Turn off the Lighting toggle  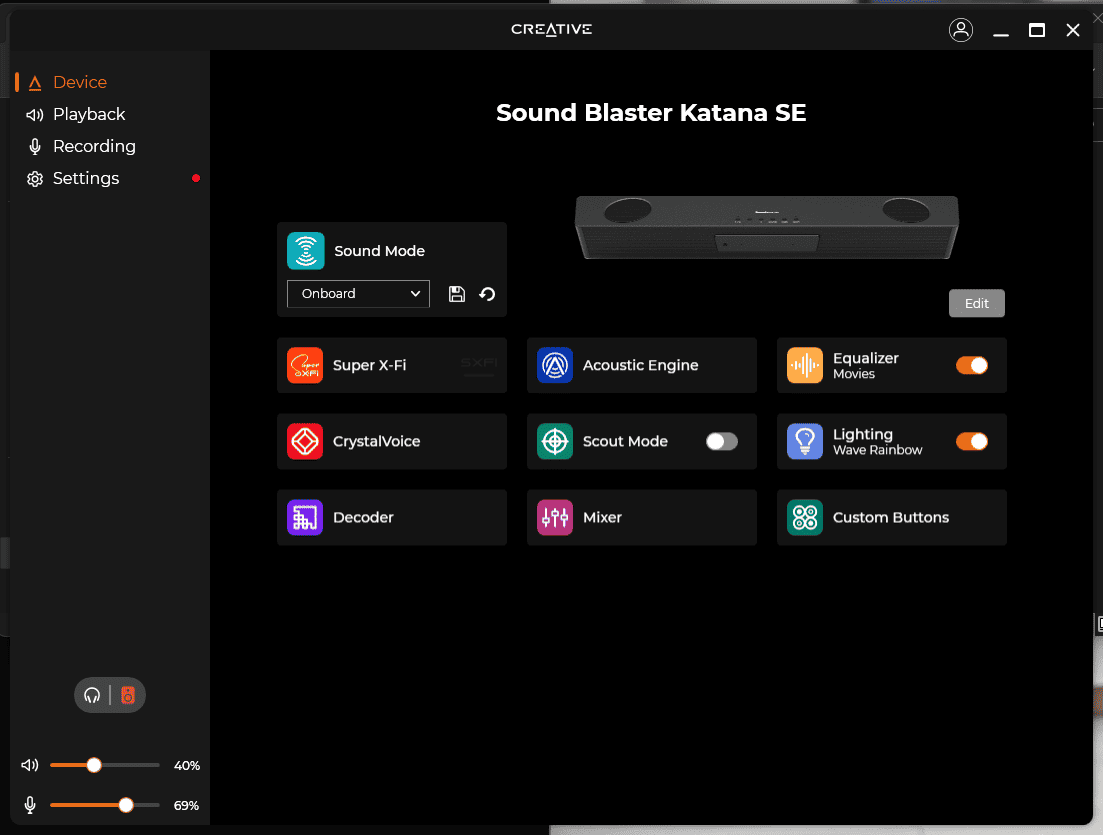point(971,441)
